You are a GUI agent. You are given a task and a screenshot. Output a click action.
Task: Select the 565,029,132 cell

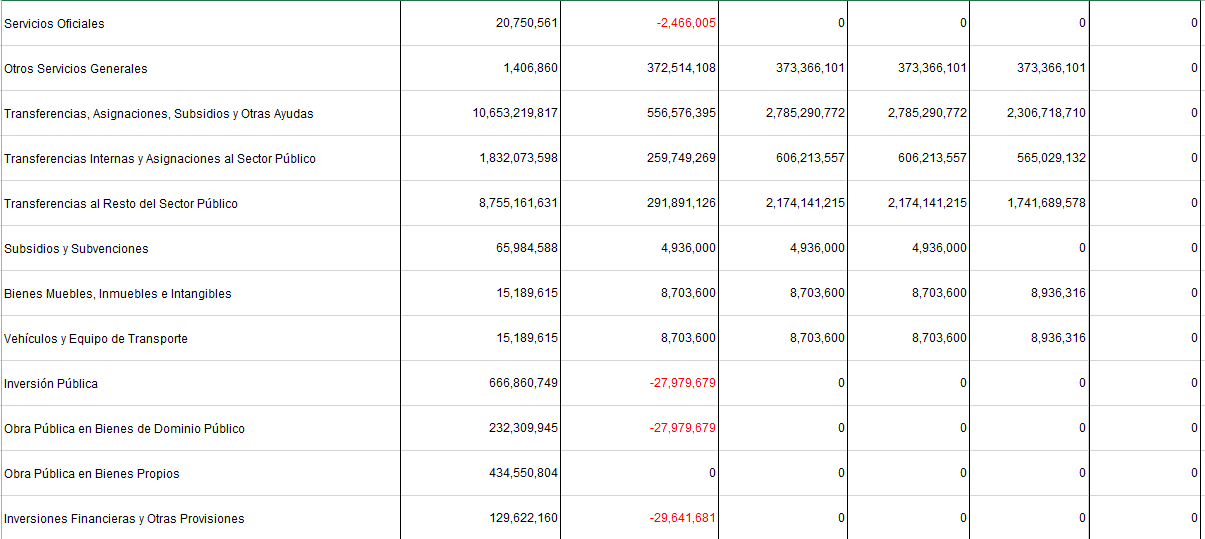(x=1029, y=158)
